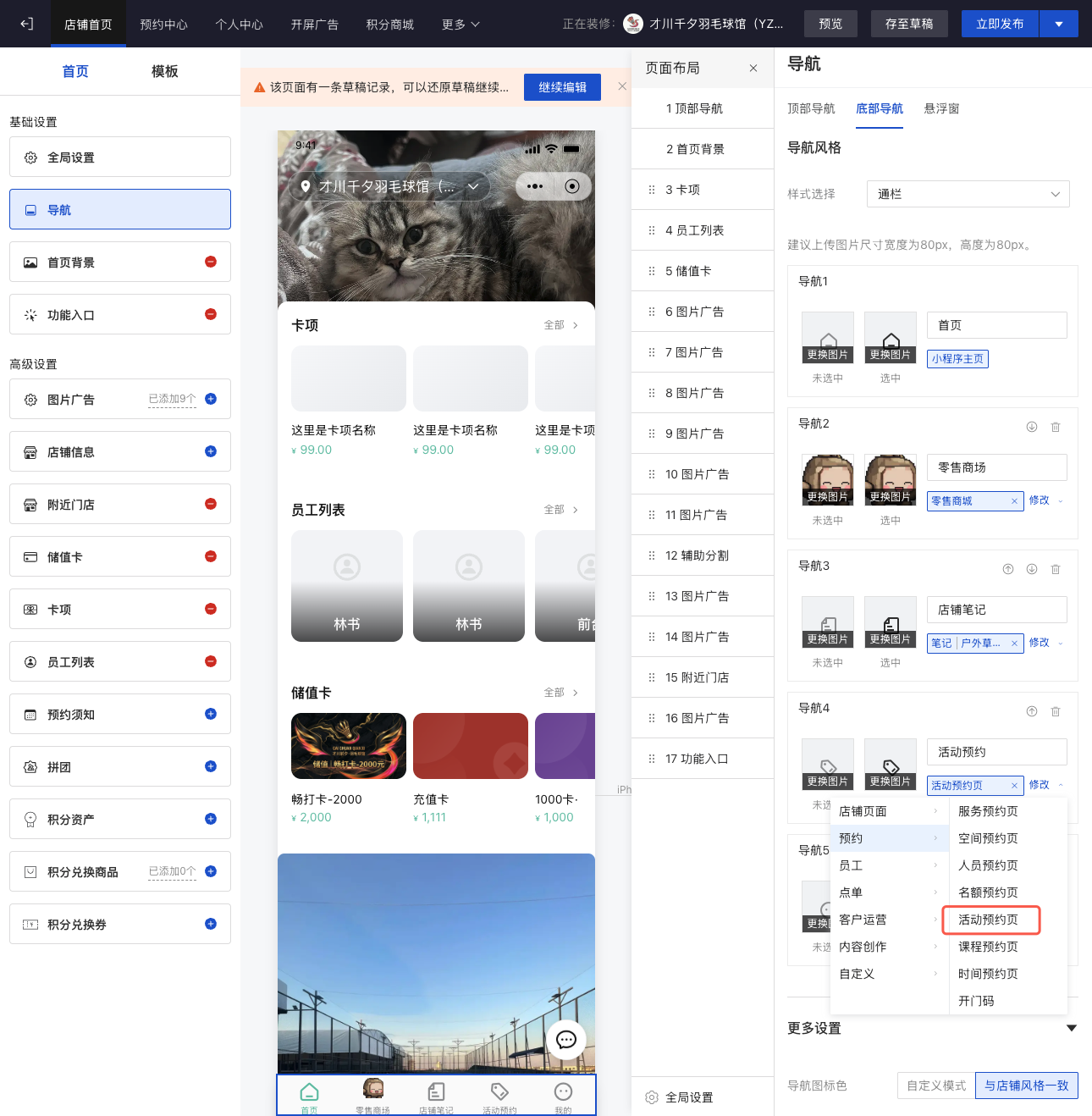Image resolution: width=1092 pixels, height=1116 pixels.
Task: Remove the 附近门店 module with its red minus
Action: click(211, 504)
